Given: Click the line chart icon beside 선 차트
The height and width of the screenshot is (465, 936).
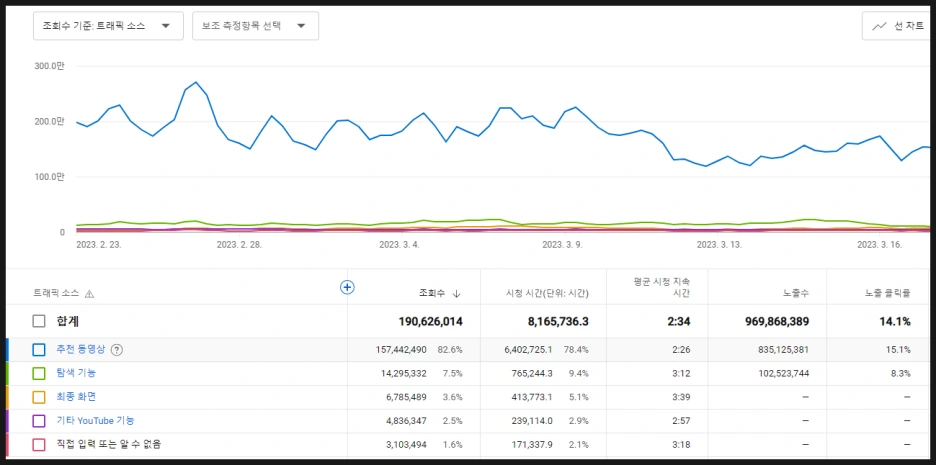Looking at the screenshot, I should 879,26.
